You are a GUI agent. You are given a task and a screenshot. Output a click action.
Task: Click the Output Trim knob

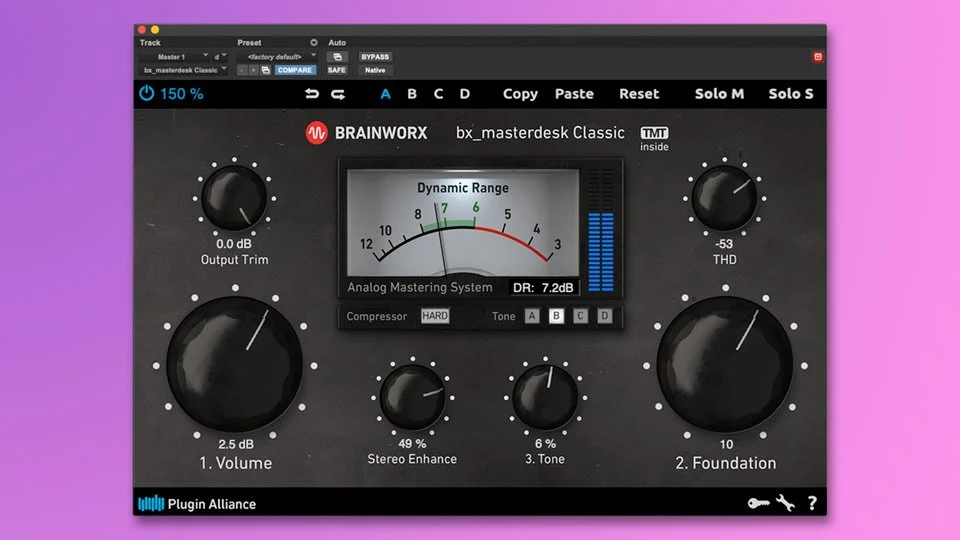tap(234, 198)
